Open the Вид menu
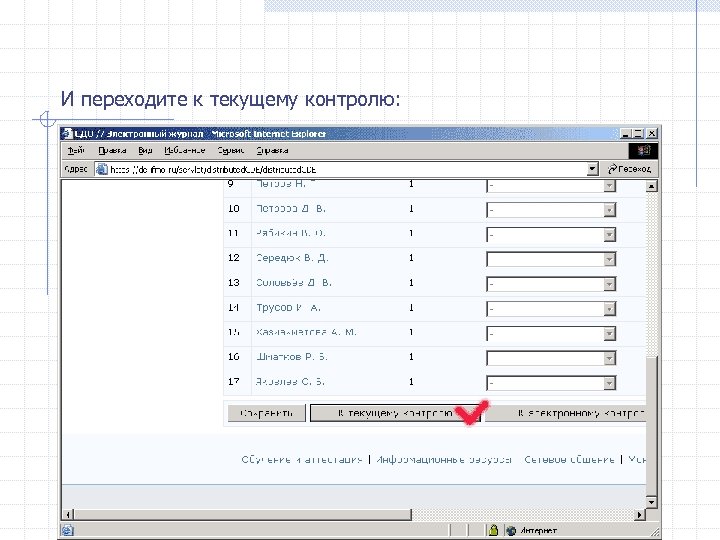This screenshot has width=720, height=540. 145,150
